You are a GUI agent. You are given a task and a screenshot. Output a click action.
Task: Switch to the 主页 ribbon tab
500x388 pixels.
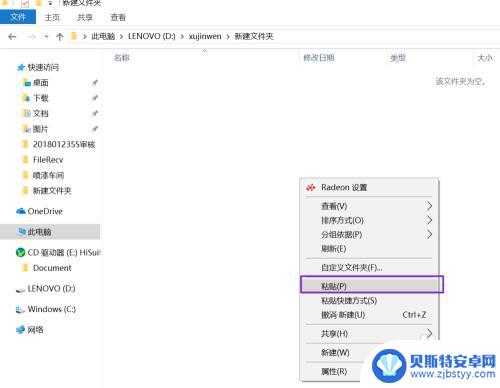[52, 17]
